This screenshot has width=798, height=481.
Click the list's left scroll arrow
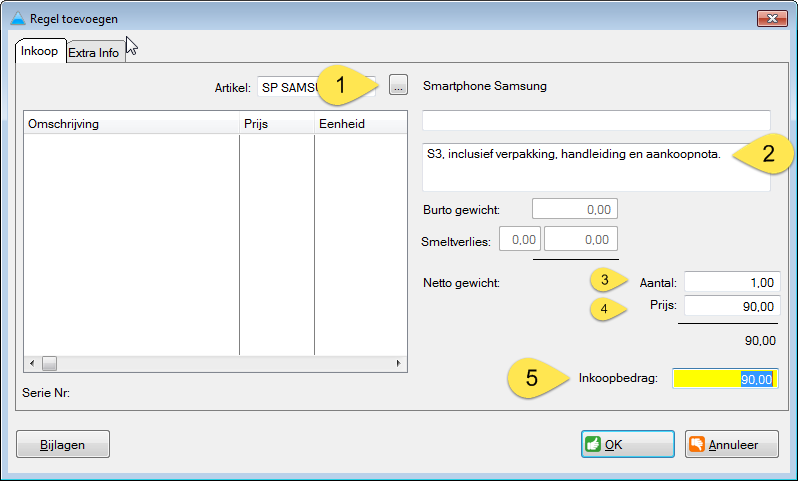pyautogui.click(x=31, y=364)
